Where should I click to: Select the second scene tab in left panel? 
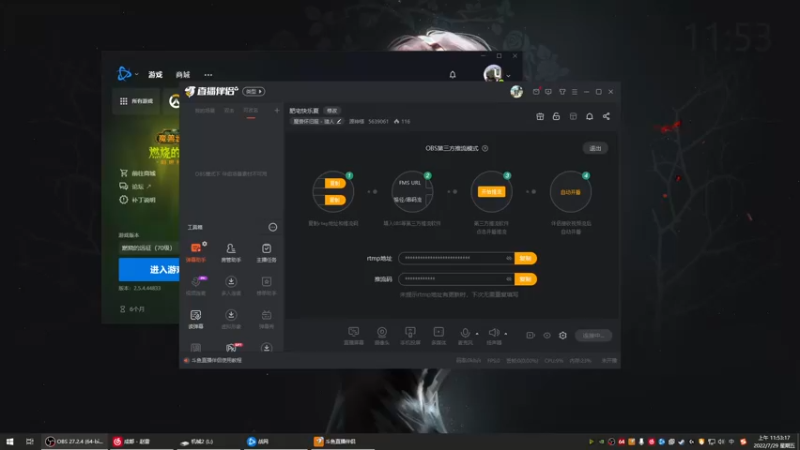[229, 111]
